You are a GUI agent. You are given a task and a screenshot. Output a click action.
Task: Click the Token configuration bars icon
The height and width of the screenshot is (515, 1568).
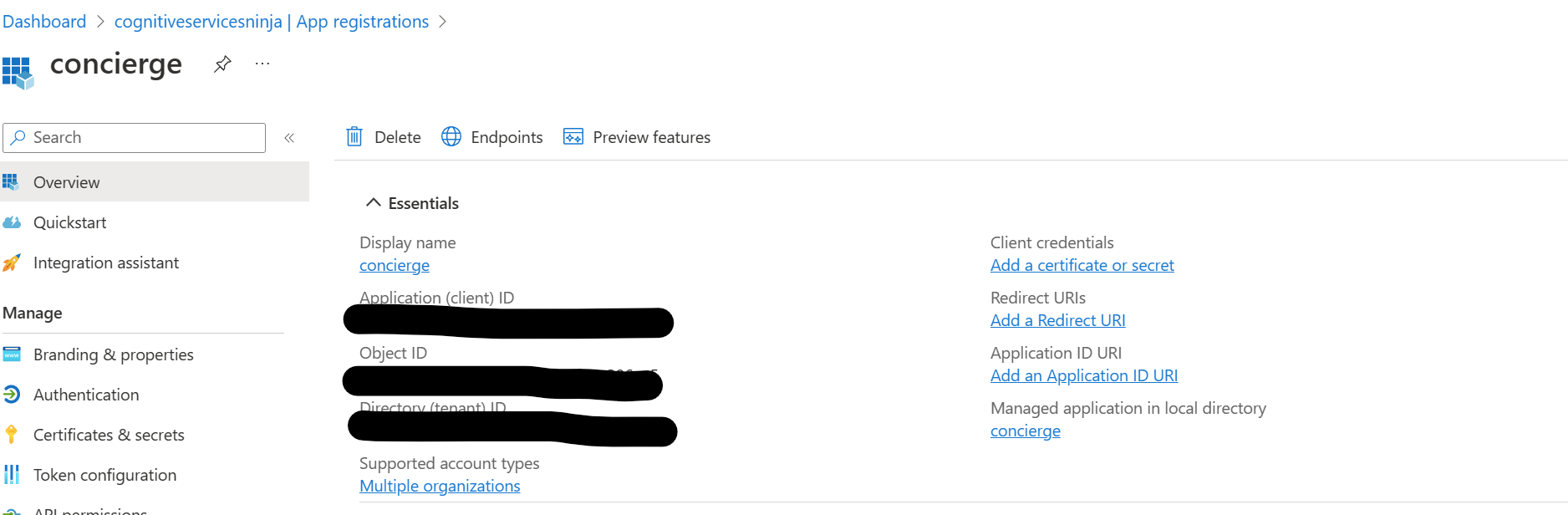(12, 475)
